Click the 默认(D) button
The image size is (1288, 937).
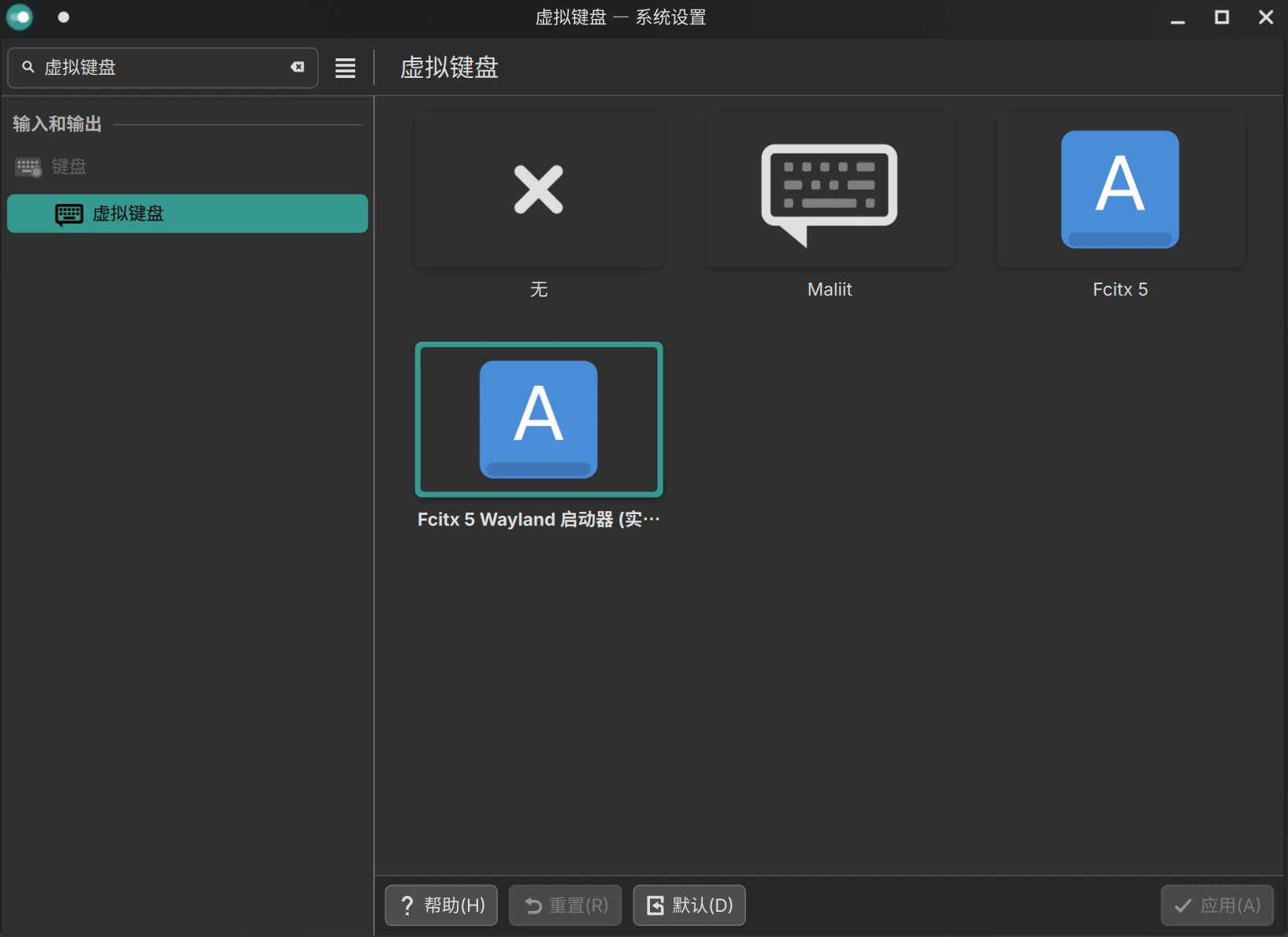[x=689, y=906]
